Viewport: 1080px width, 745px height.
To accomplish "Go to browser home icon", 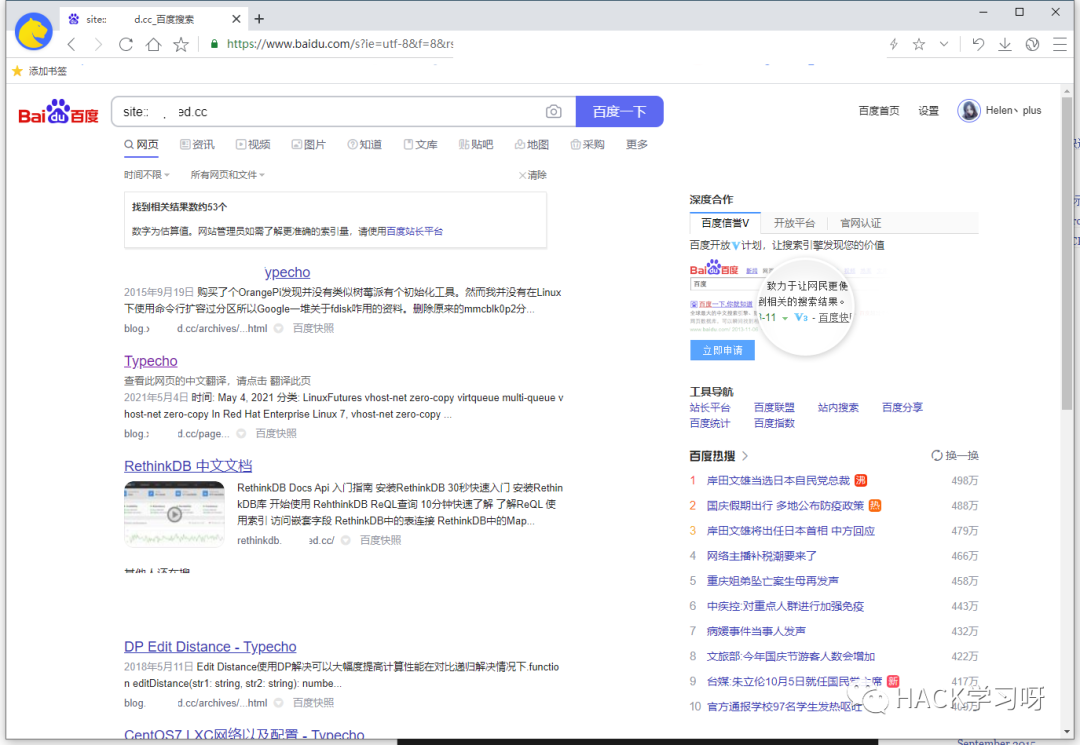I will 153,45.
